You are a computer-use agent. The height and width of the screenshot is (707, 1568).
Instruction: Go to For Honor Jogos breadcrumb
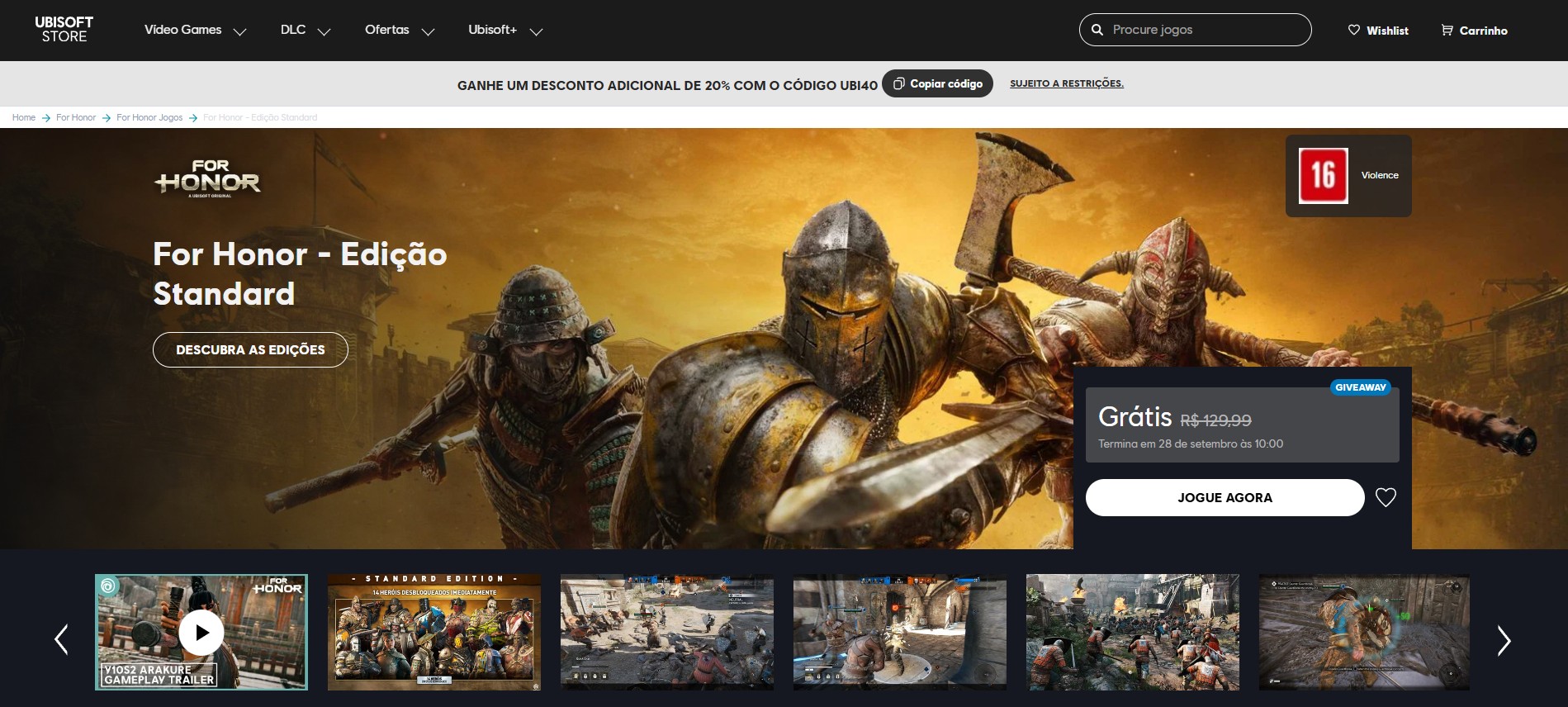click(x=149, y=117)
